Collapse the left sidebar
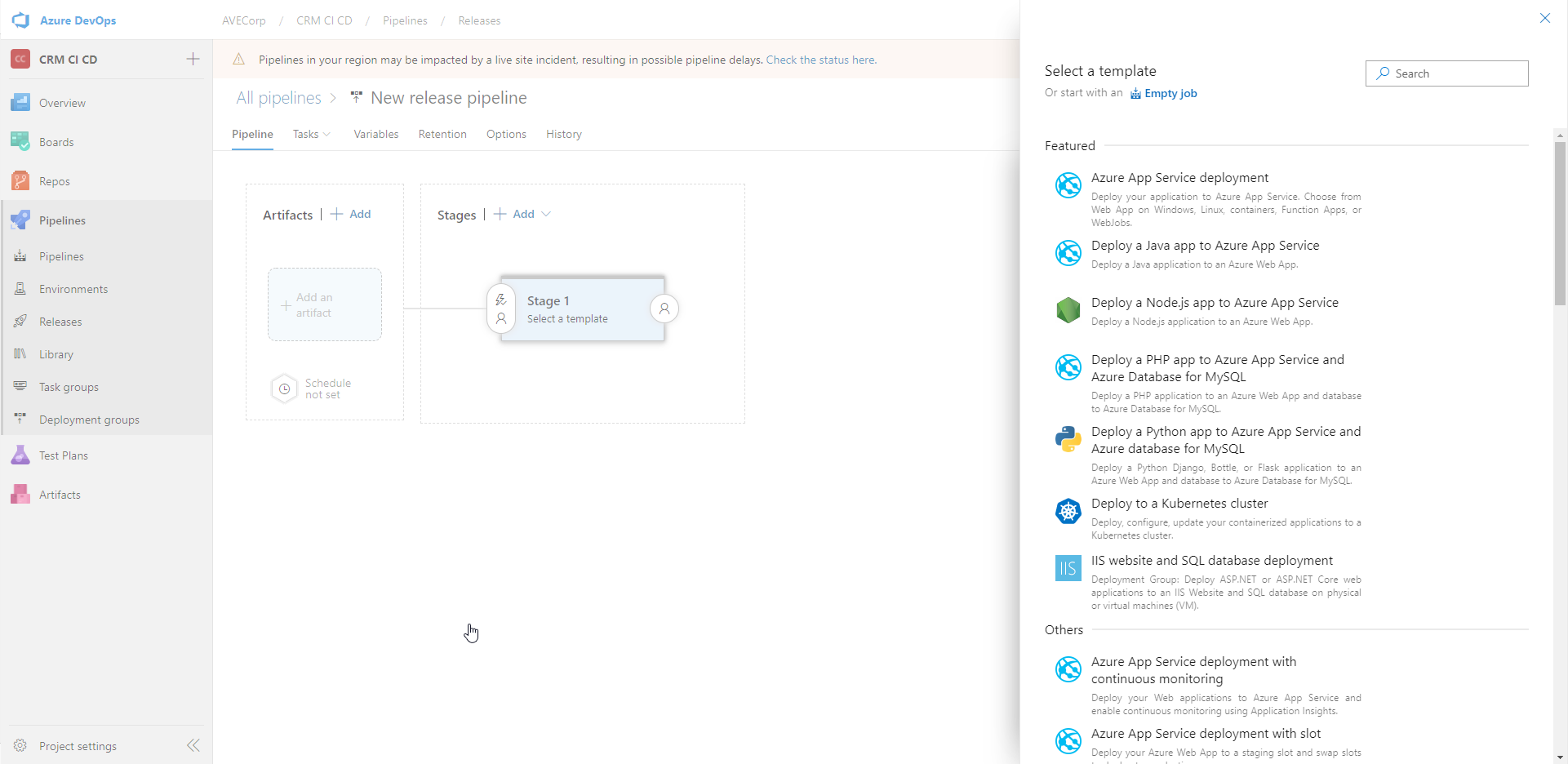The image size is (1568, 764). coord(193,745)
